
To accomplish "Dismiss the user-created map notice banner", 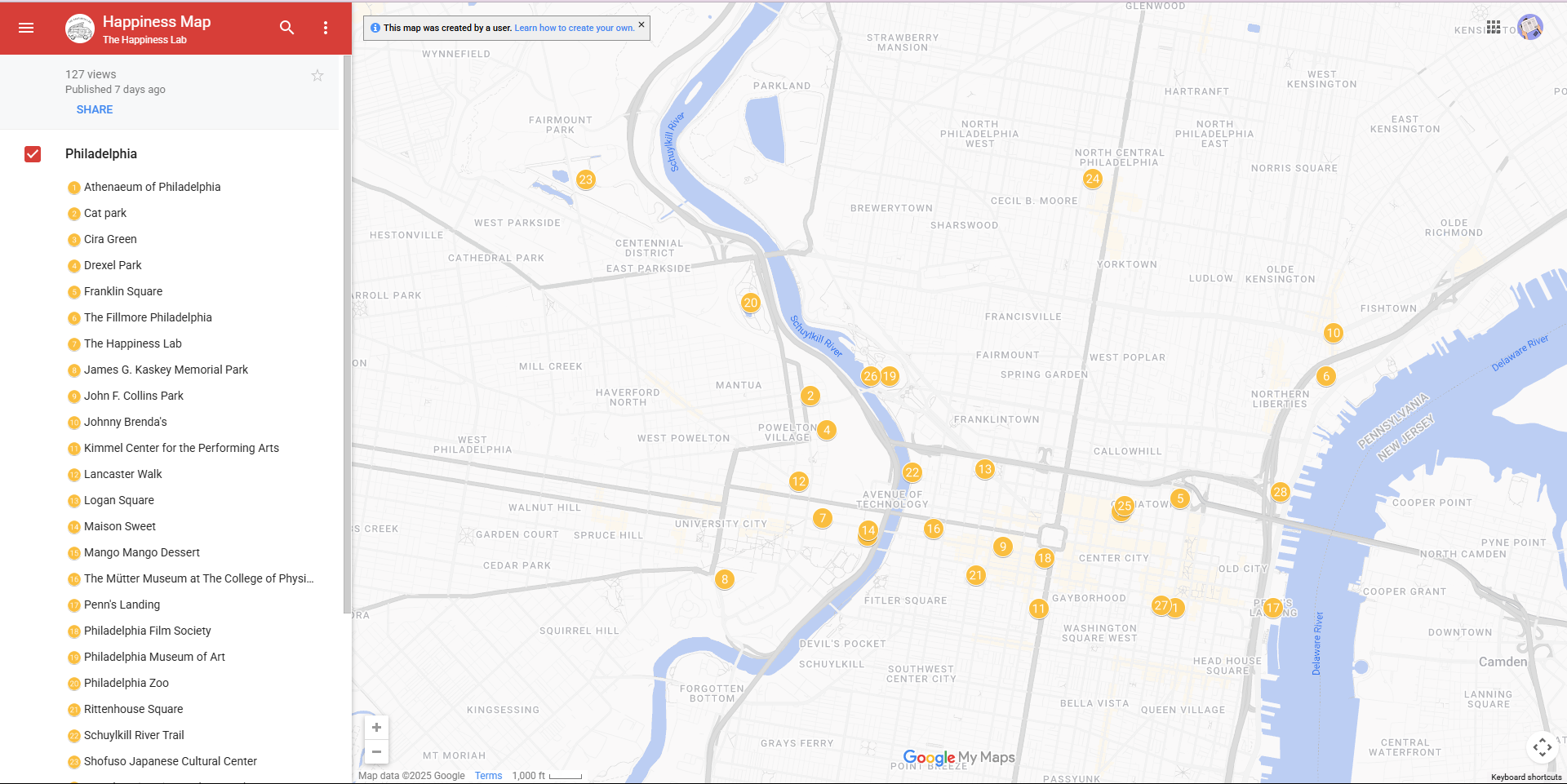I will tap(641, 25).
